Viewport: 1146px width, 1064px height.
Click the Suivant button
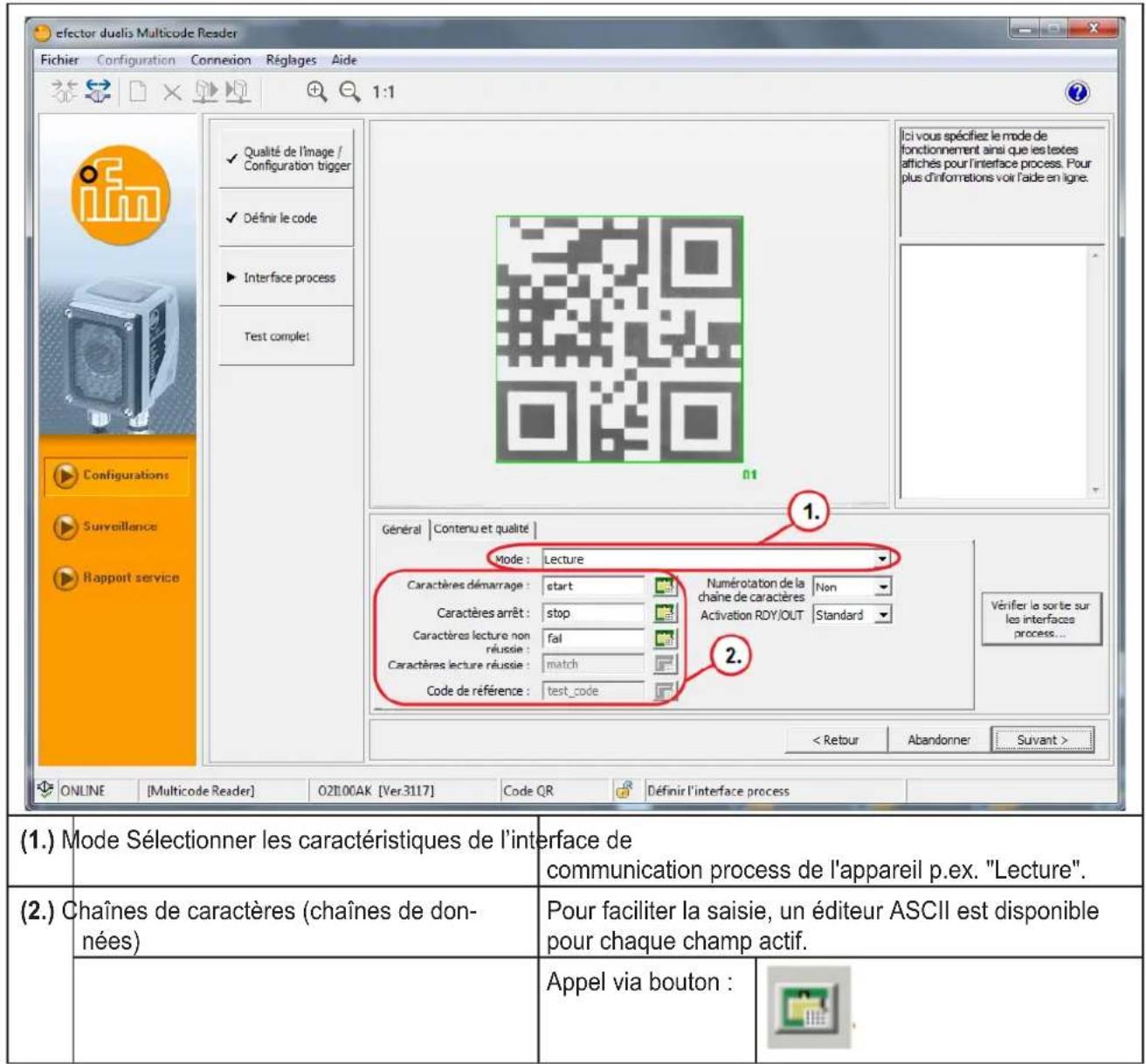tap(1042, 740)
